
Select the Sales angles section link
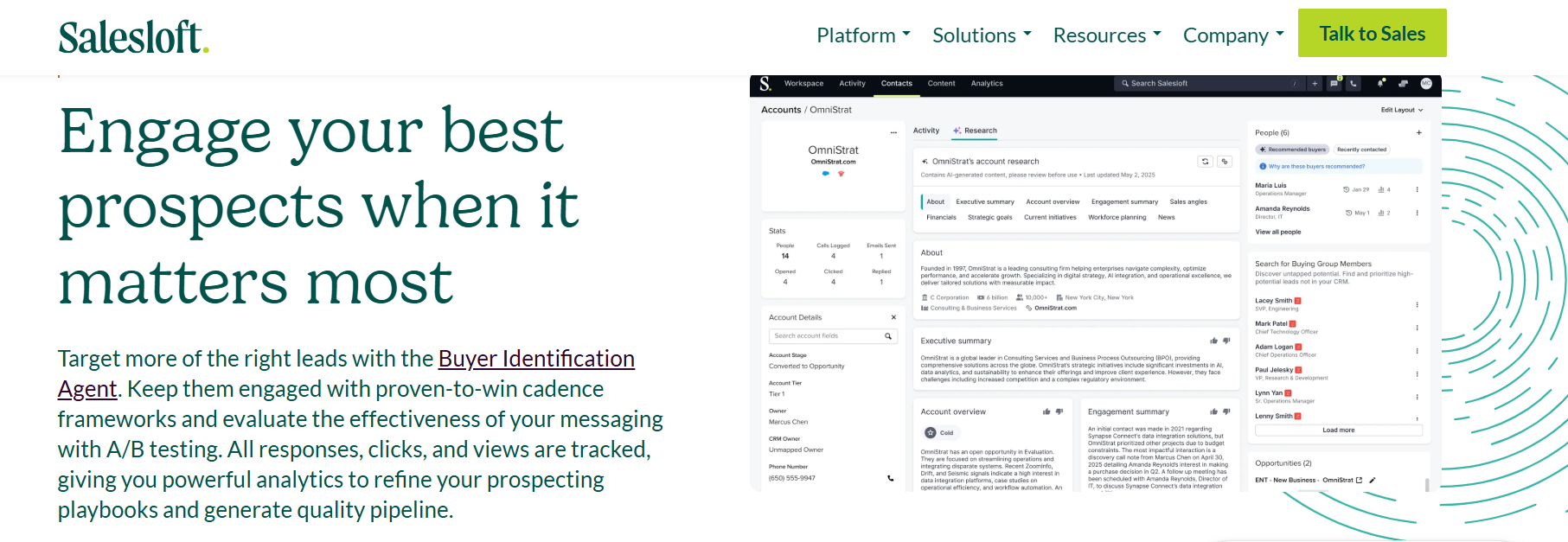1188,202
